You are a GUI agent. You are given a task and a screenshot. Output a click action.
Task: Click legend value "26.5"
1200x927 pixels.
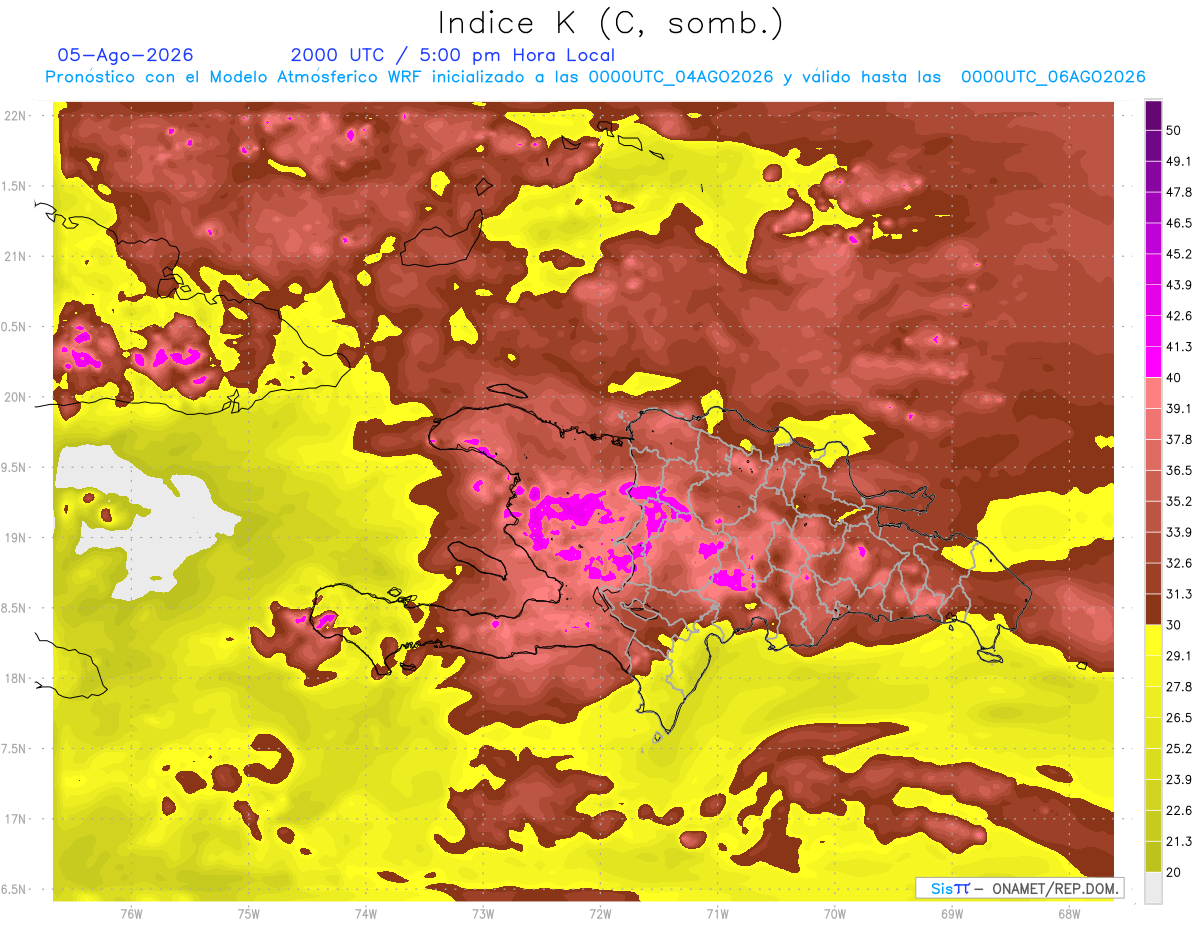click(x=1178, y=718)
